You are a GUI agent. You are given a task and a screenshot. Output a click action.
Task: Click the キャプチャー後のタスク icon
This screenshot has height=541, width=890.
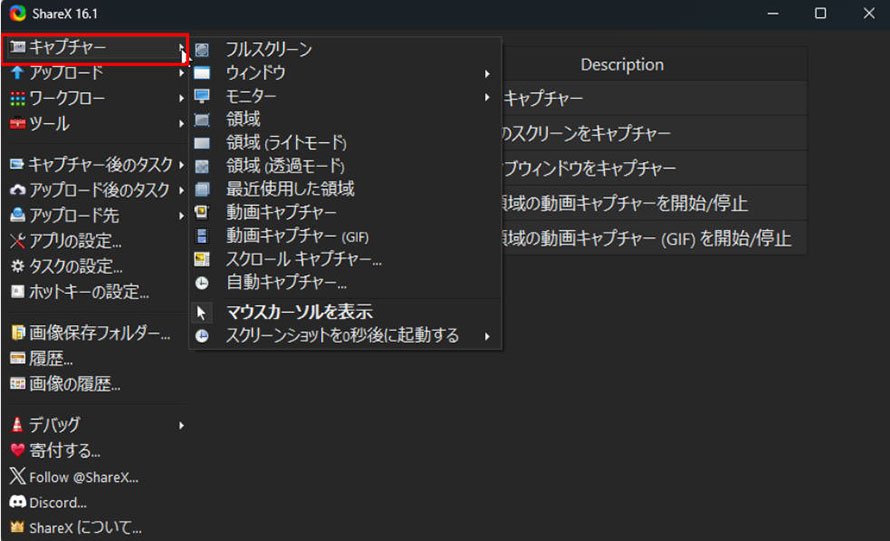pos(17,165)
